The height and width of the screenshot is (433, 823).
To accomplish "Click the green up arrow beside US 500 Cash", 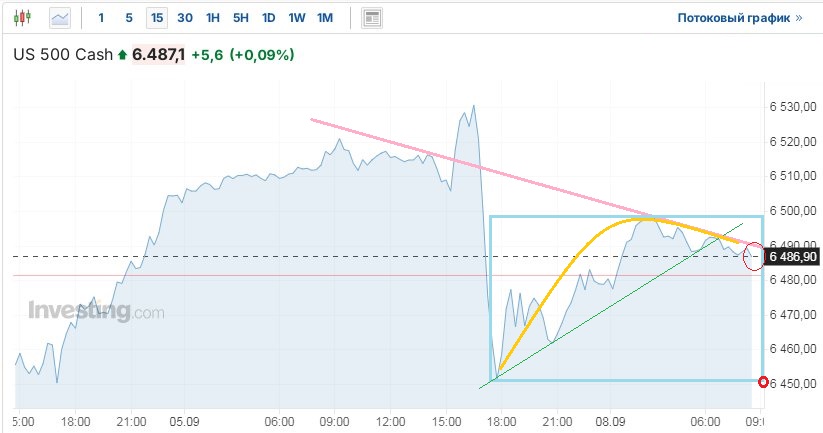I will [122, 55].
